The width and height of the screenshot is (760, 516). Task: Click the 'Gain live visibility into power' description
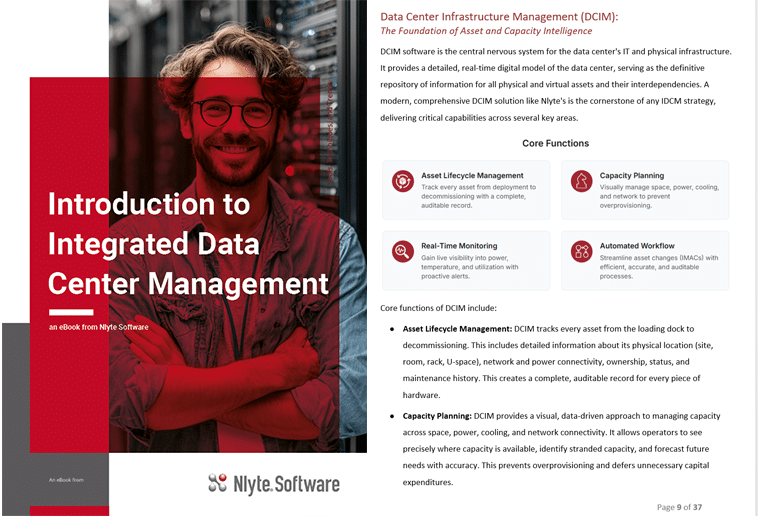469,267
